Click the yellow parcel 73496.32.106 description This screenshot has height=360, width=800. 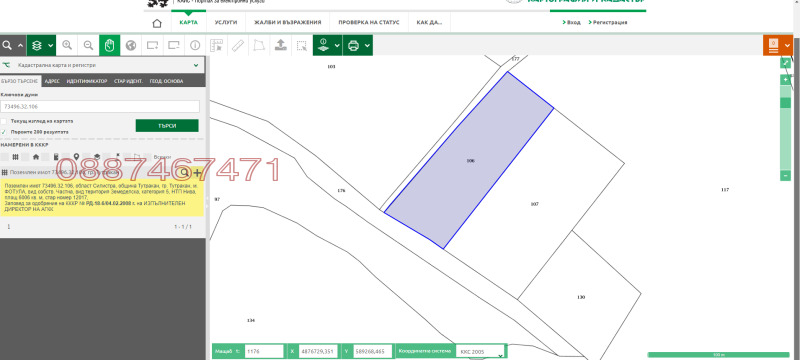[102, 198]
